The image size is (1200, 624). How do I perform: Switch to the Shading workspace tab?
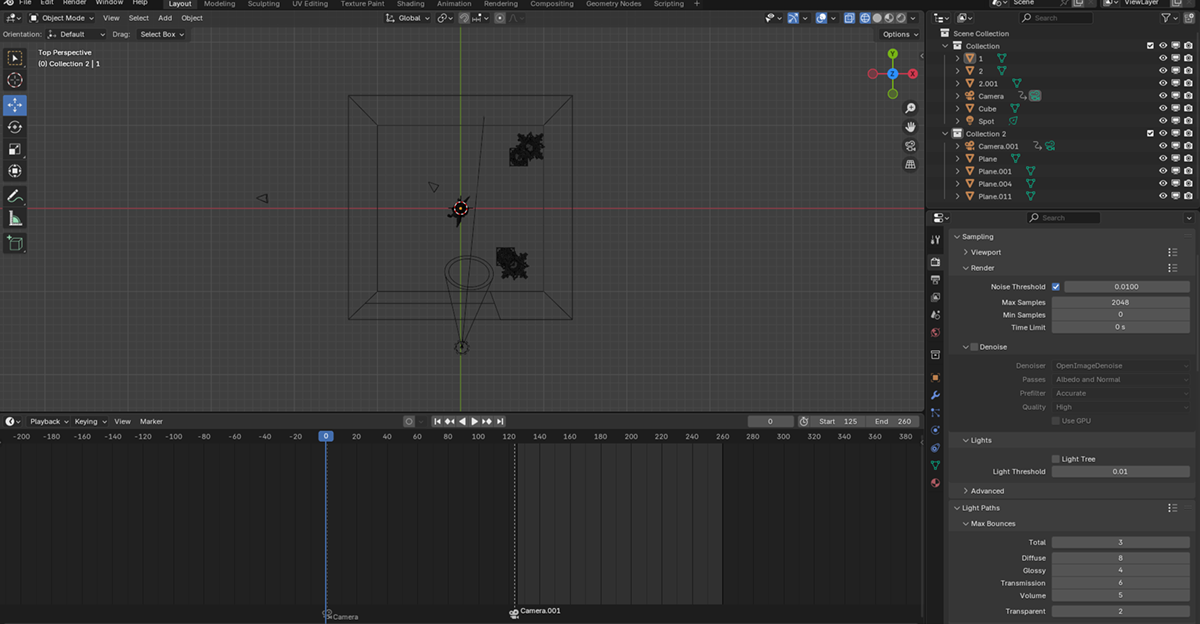pyautogui.click(x=410, y=4)
